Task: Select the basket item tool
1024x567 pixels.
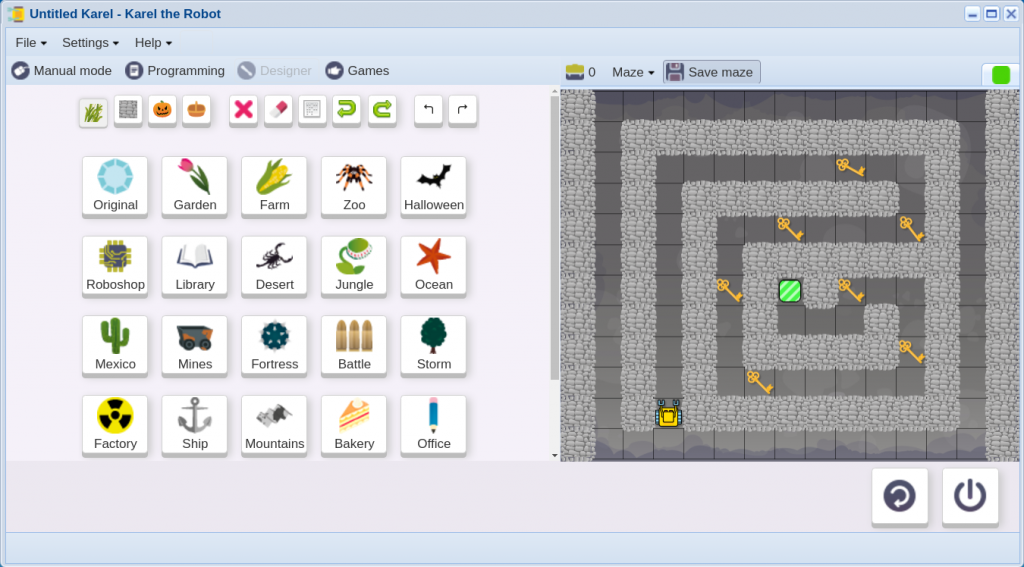Action: click(x=196, y=110)
